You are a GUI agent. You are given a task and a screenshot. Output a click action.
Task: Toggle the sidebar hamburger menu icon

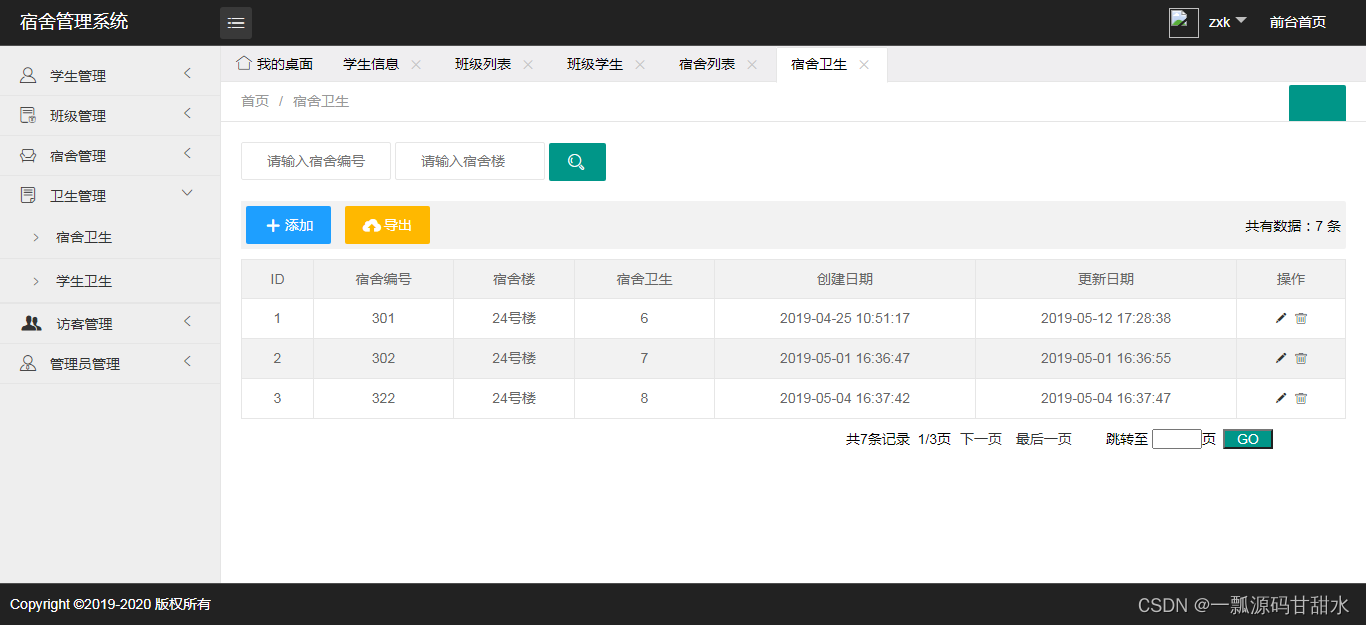pos(236,23)
